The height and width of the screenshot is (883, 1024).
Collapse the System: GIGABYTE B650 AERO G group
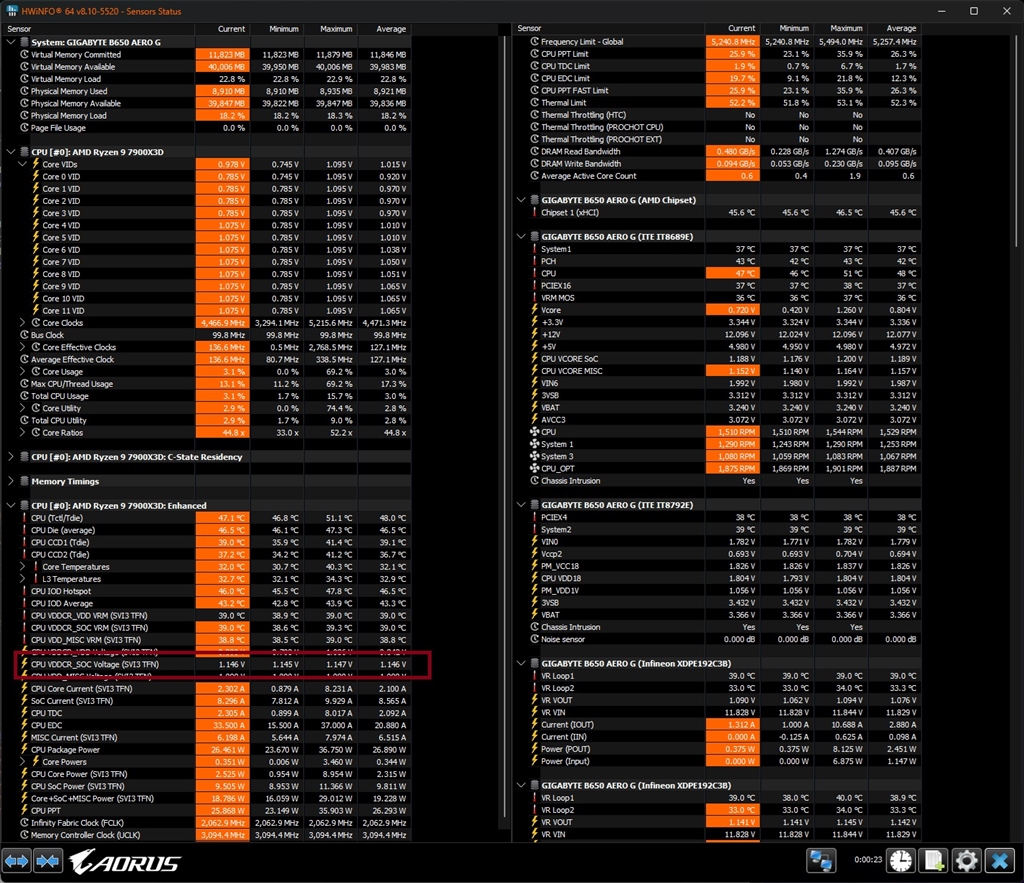(10, 42)
